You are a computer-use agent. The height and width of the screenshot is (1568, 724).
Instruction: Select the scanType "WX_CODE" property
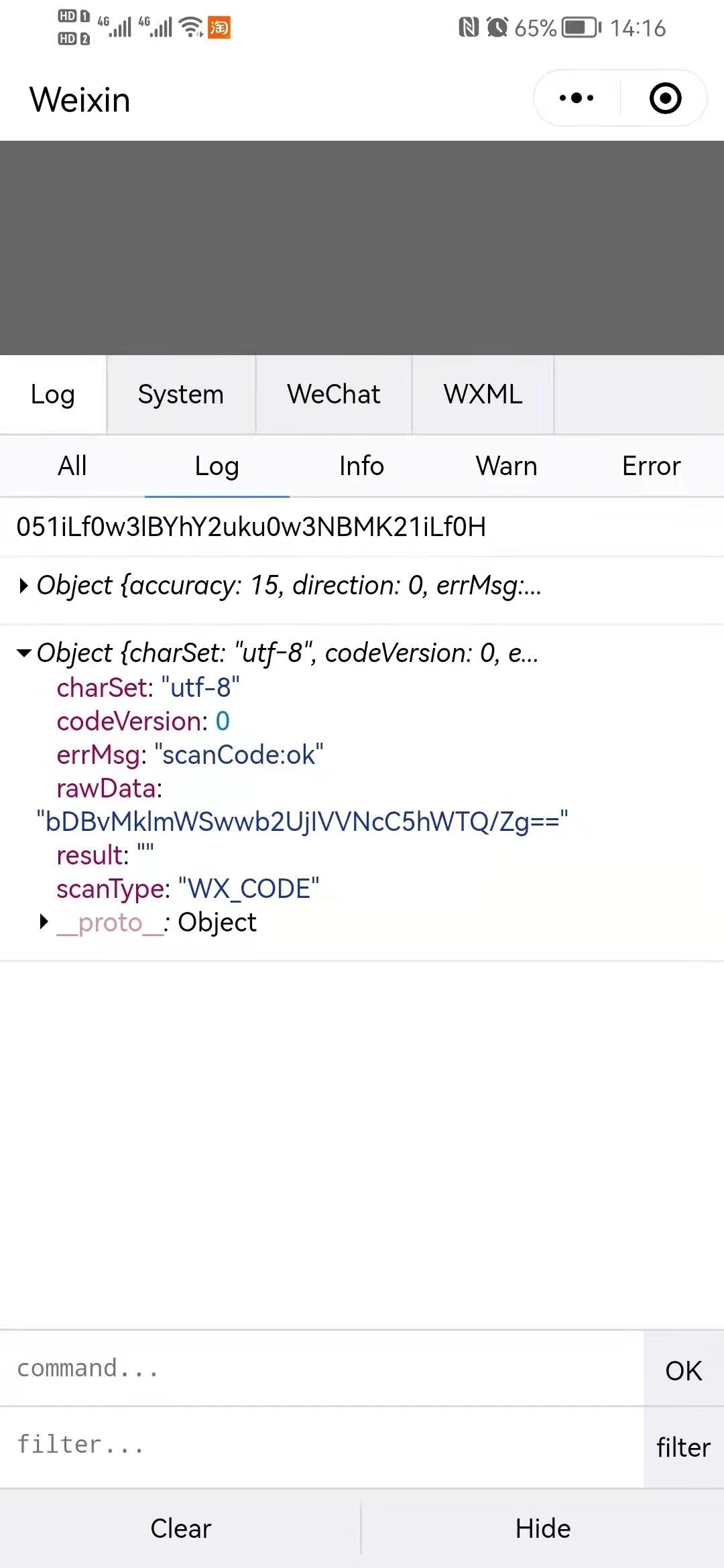188,889
